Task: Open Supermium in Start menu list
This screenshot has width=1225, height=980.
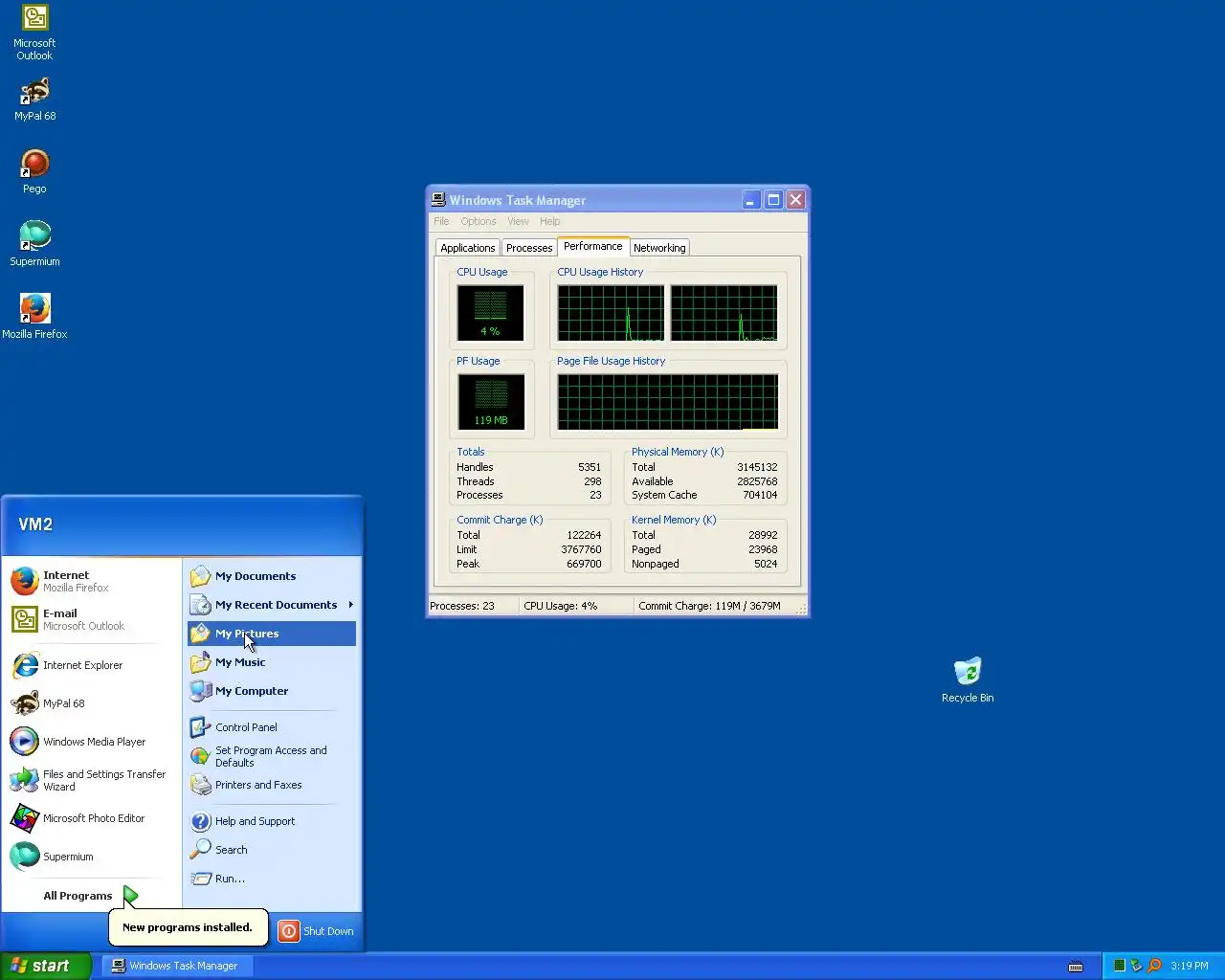Action: [92, 857]
